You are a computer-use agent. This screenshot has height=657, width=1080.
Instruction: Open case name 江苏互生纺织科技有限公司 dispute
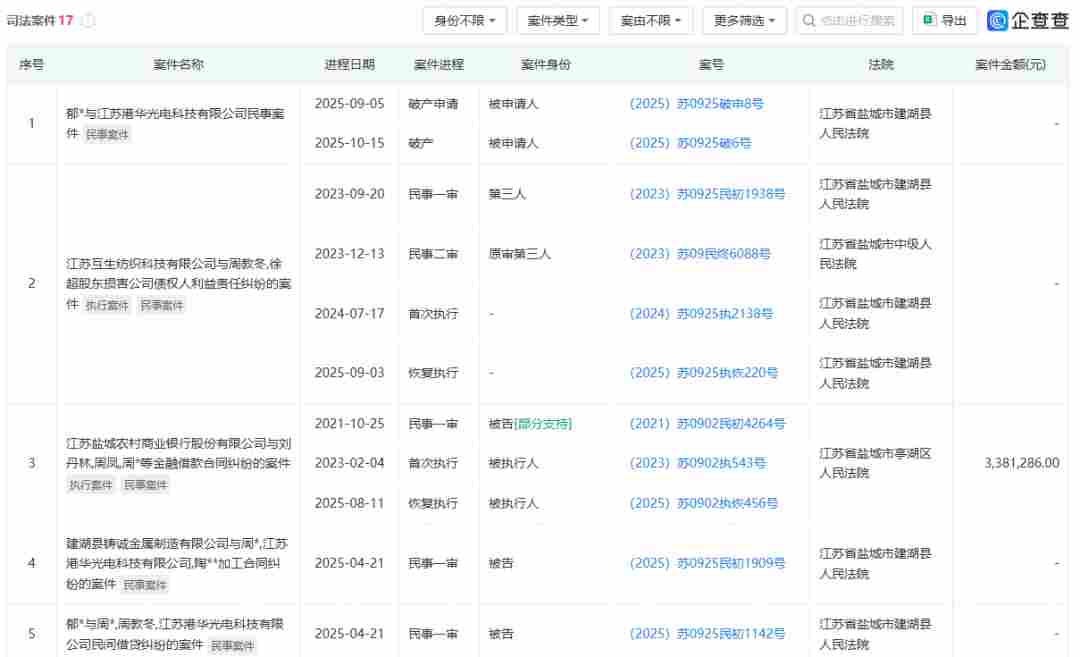pos(178,273)
